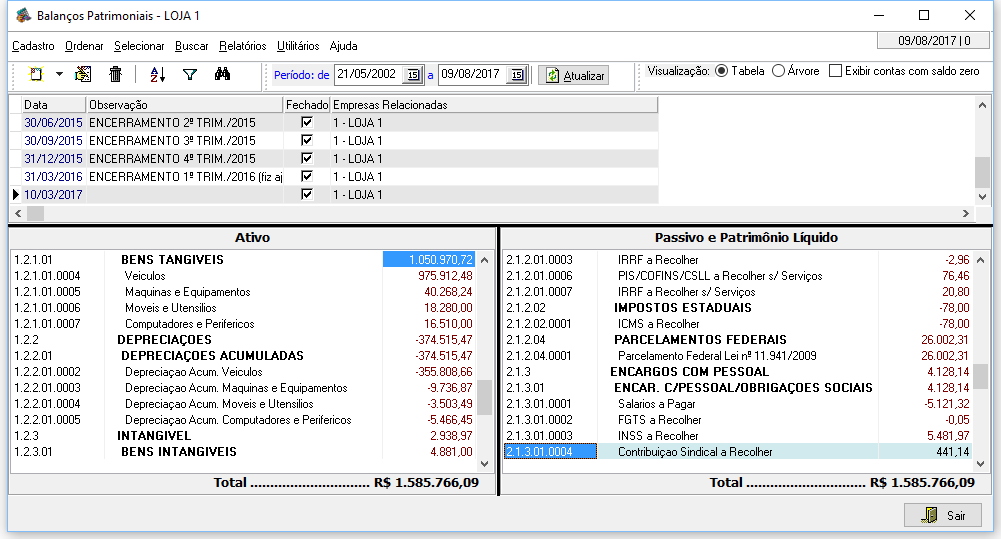Click the binoculars search icon
Image resolution: width=1001 pixels, height=539 pixels.
coord(223,75)
